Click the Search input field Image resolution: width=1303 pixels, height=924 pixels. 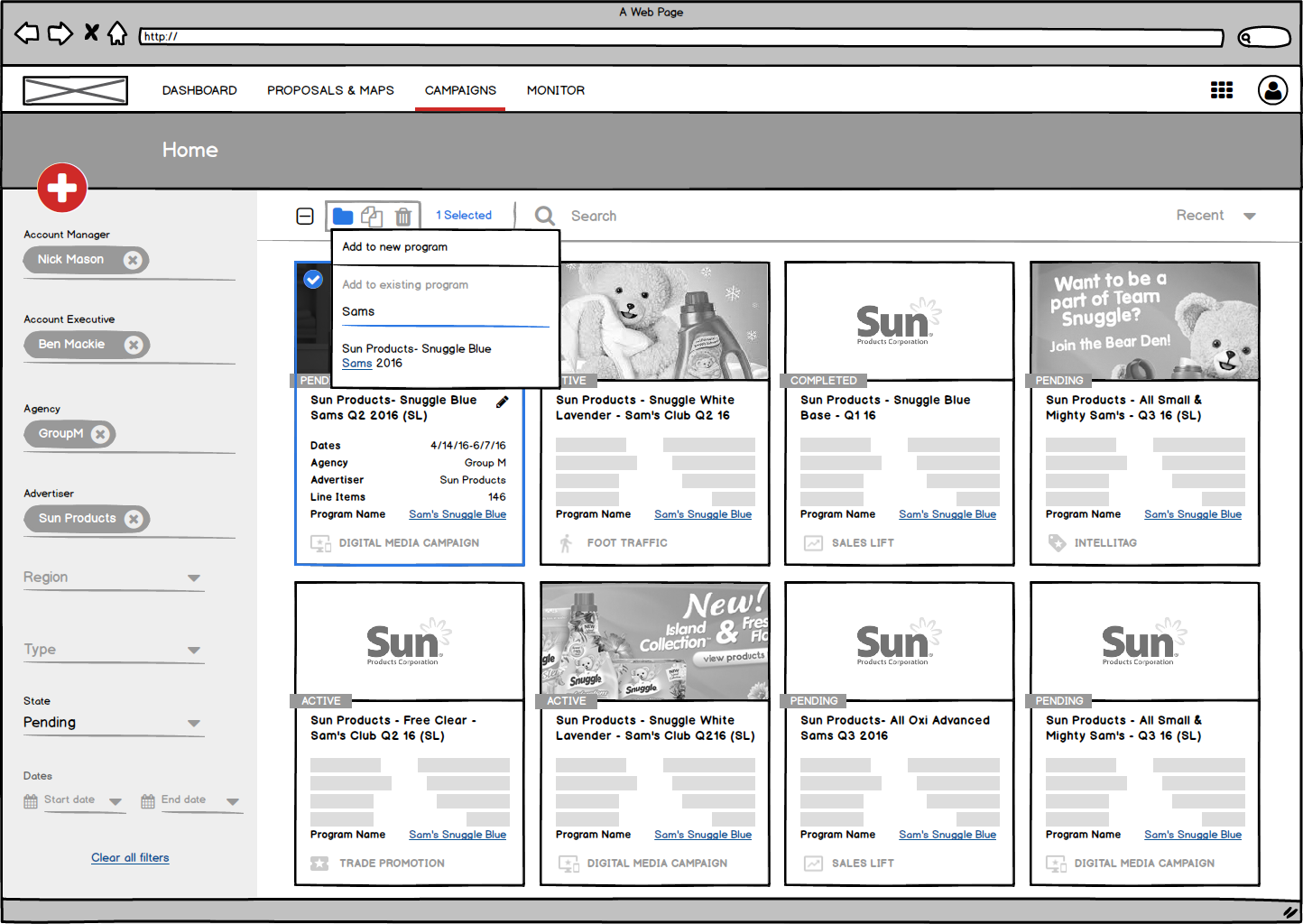(594, 217)
